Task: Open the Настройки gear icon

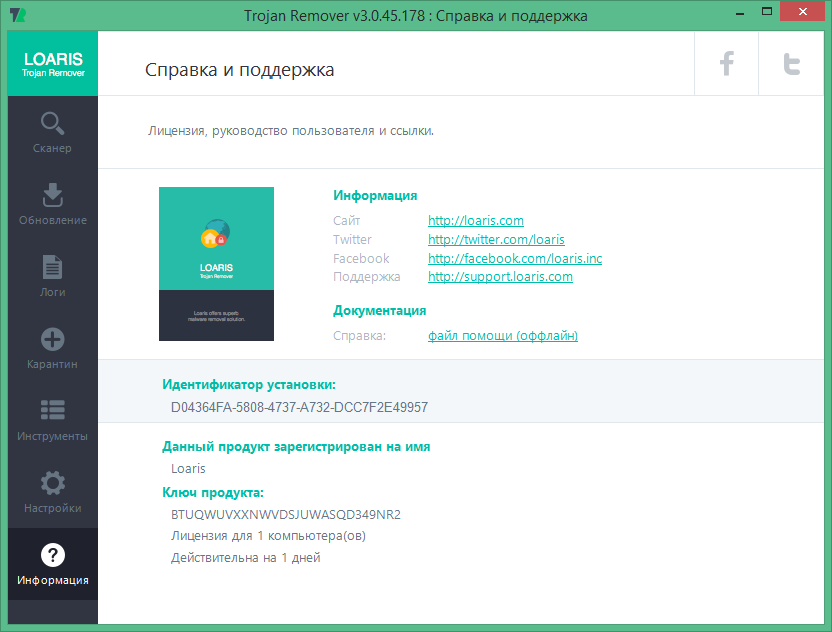Action: [x=53, y=483]
